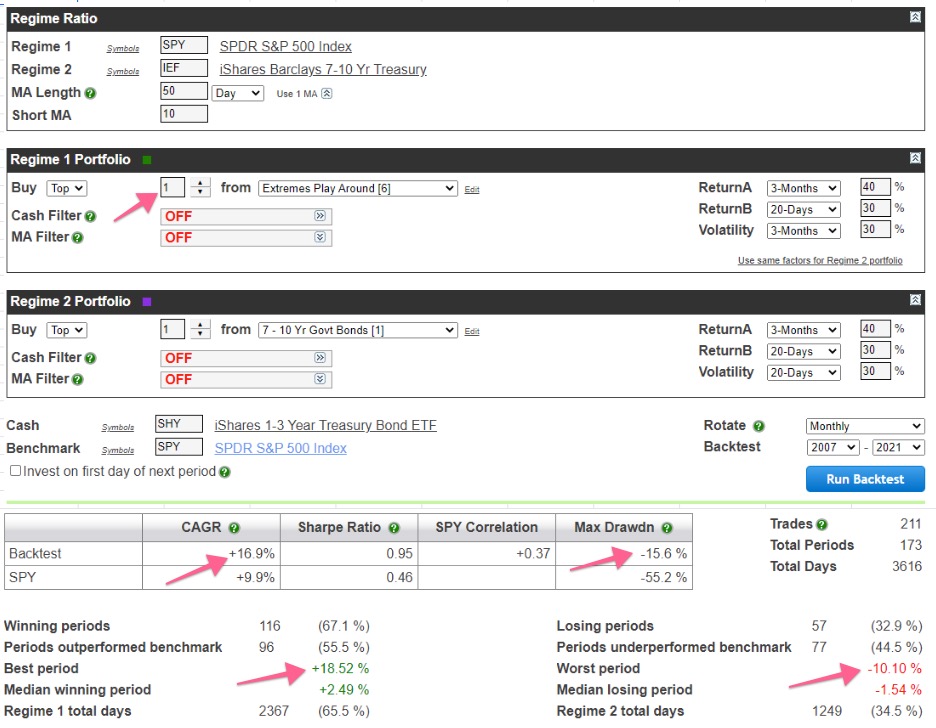Toggle Regime 1 Cash Filter OFF bar
Screen dimensions: 936x728
point(246,216)
